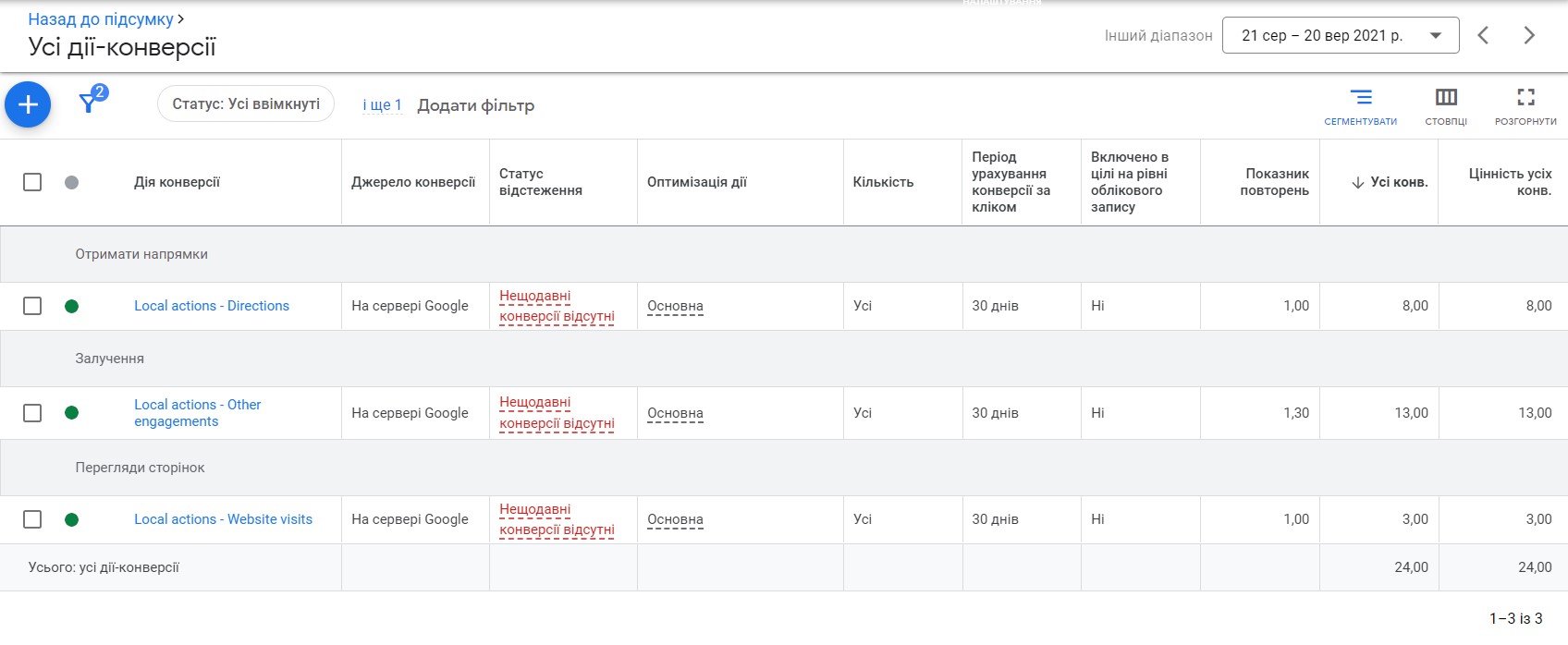Sort by Дія конверсії column header
Screen dimensions: 1568x645
point(177,182)
